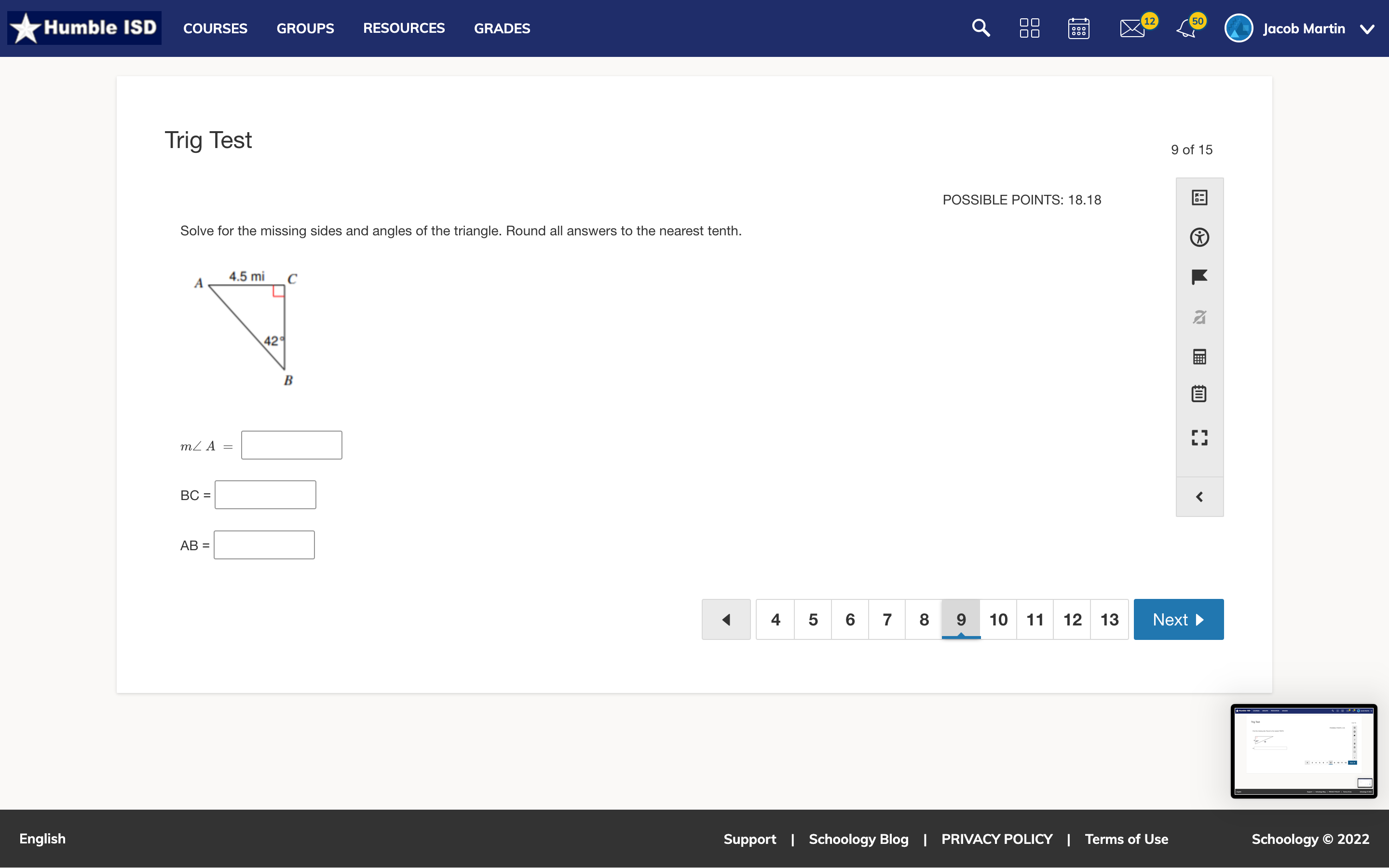The image size is (1389, 868).
Task: Jump to question 13 in the navigator
Action: [x=1109, y=620]
